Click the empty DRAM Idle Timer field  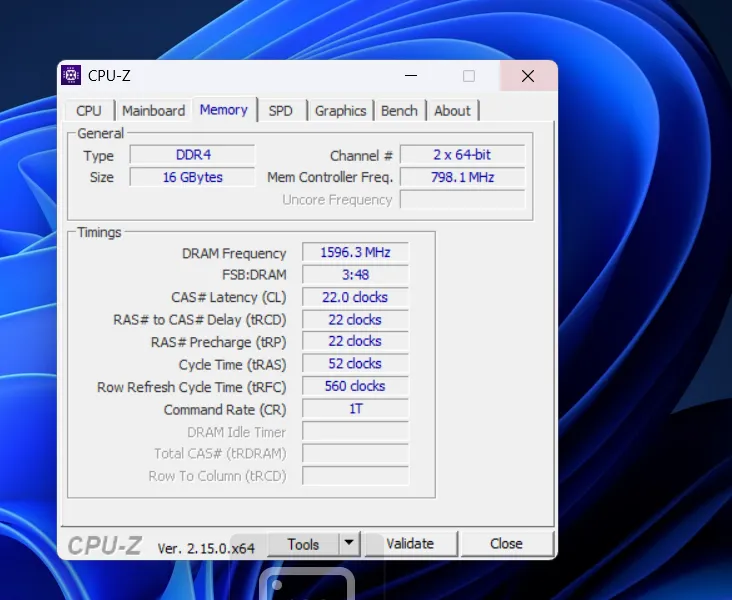(x=355, y=431)
